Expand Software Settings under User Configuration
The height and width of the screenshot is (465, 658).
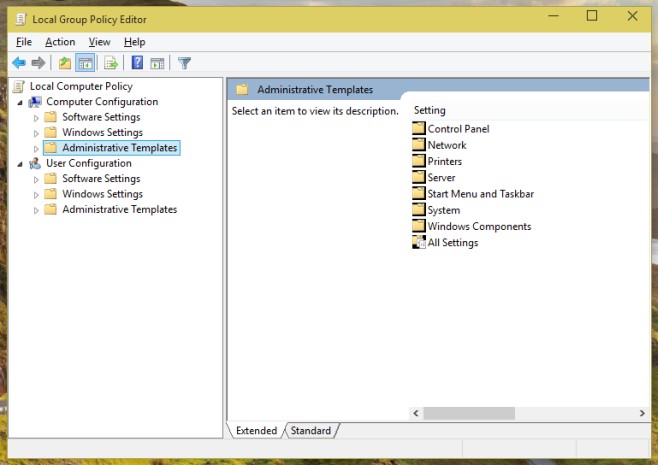tap(37, 179)
